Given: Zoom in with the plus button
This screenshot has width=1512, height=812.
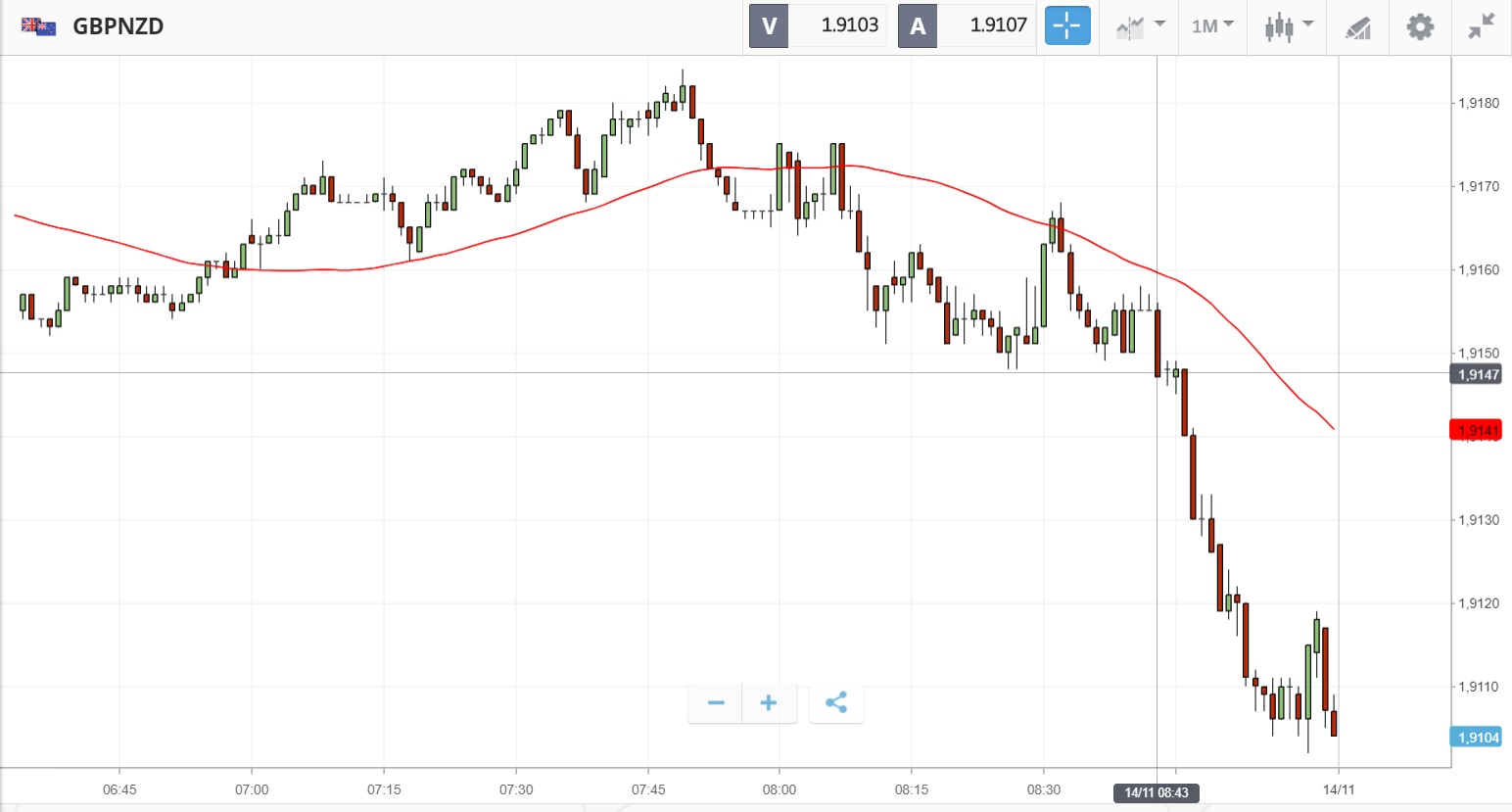Looking at the screenshot, I should [x=769, y=703].
